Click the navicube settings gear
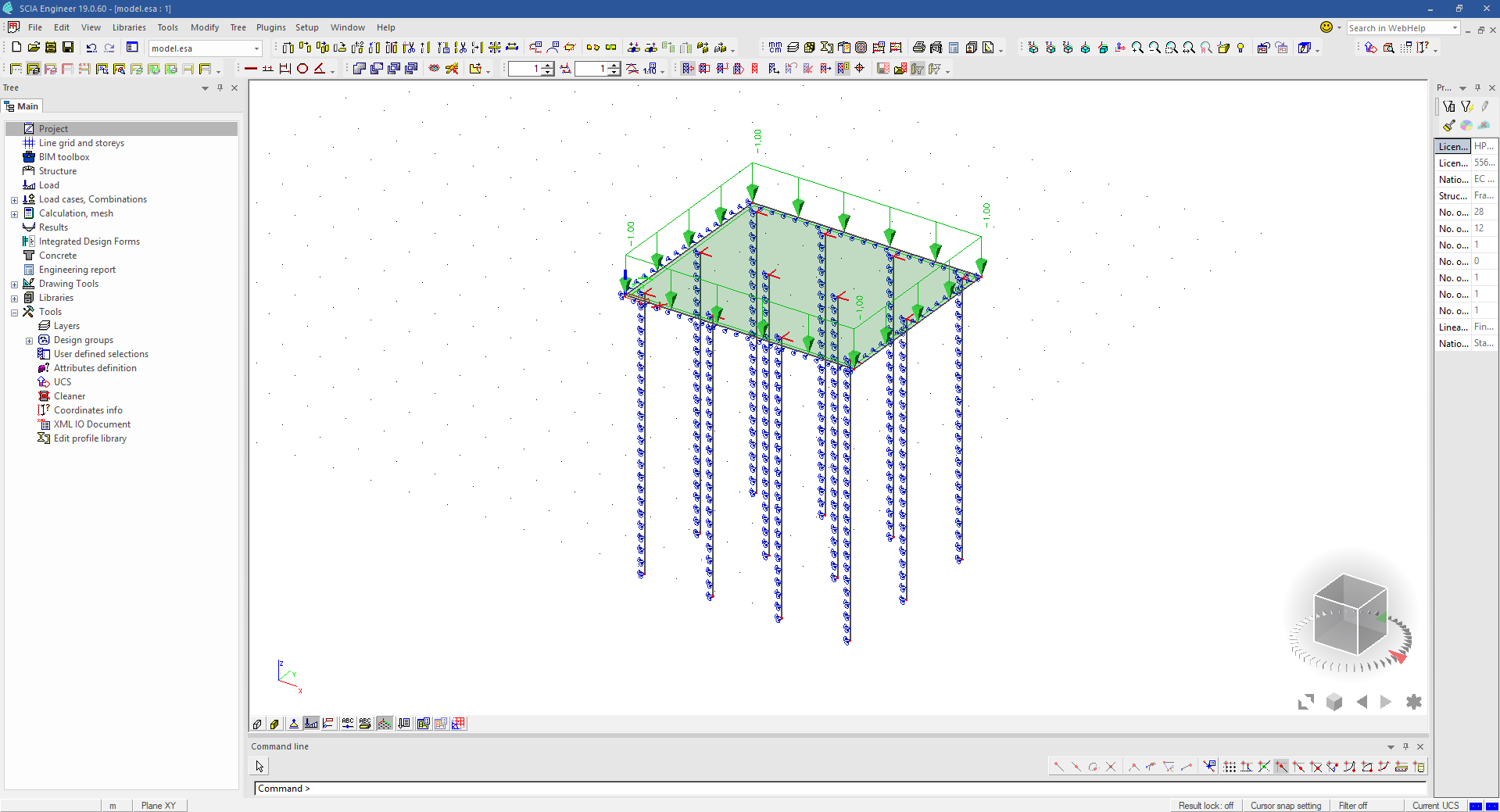The width and height of the screenshot is (1500, 812). click(1413, 702)
